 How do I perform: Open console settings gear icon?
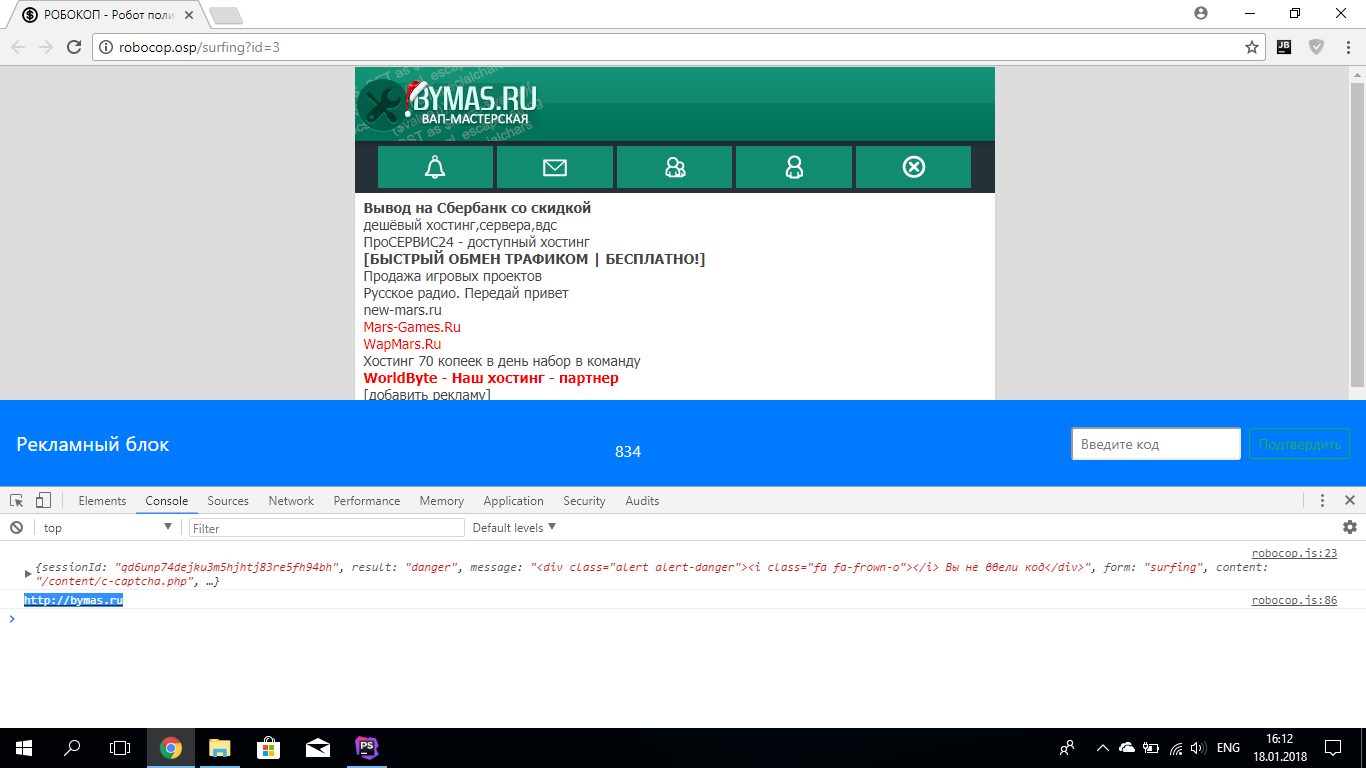1350,527
